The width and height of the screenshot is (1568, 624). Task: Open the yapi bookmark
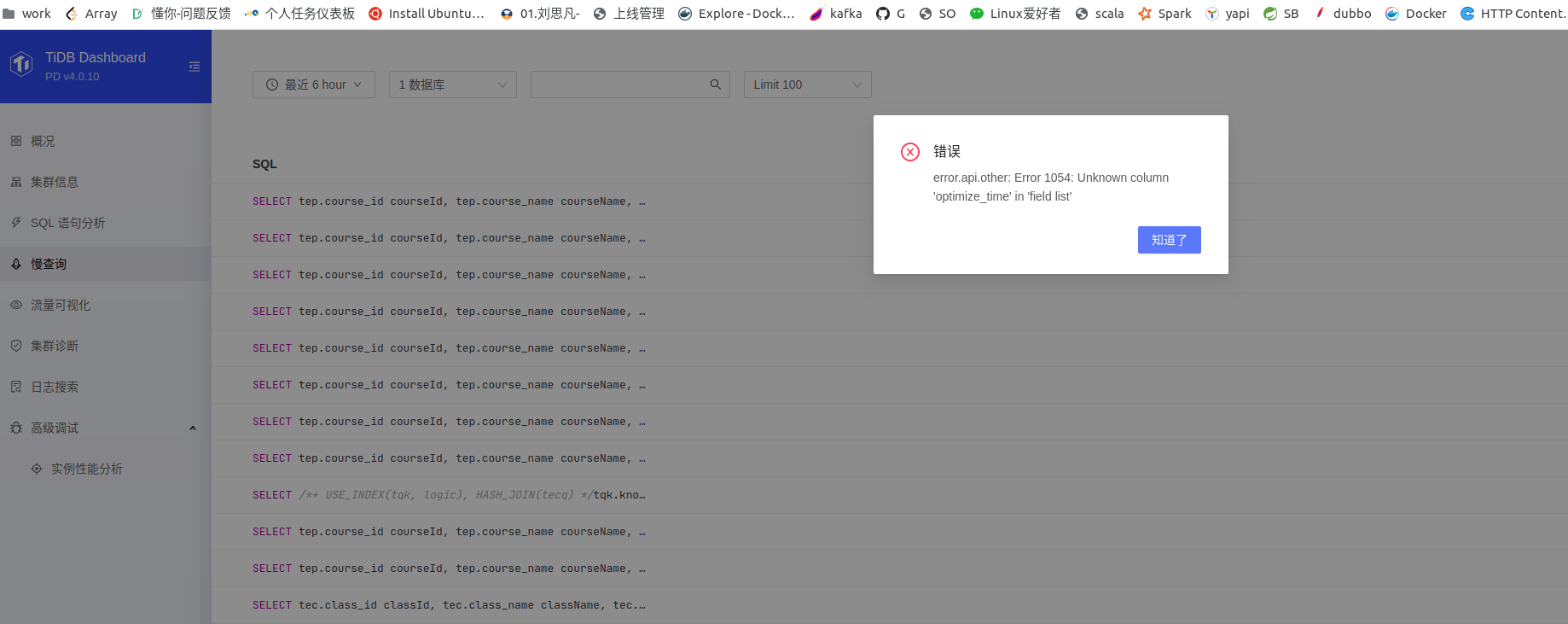pyautogui.click(x=1228, y=14)
